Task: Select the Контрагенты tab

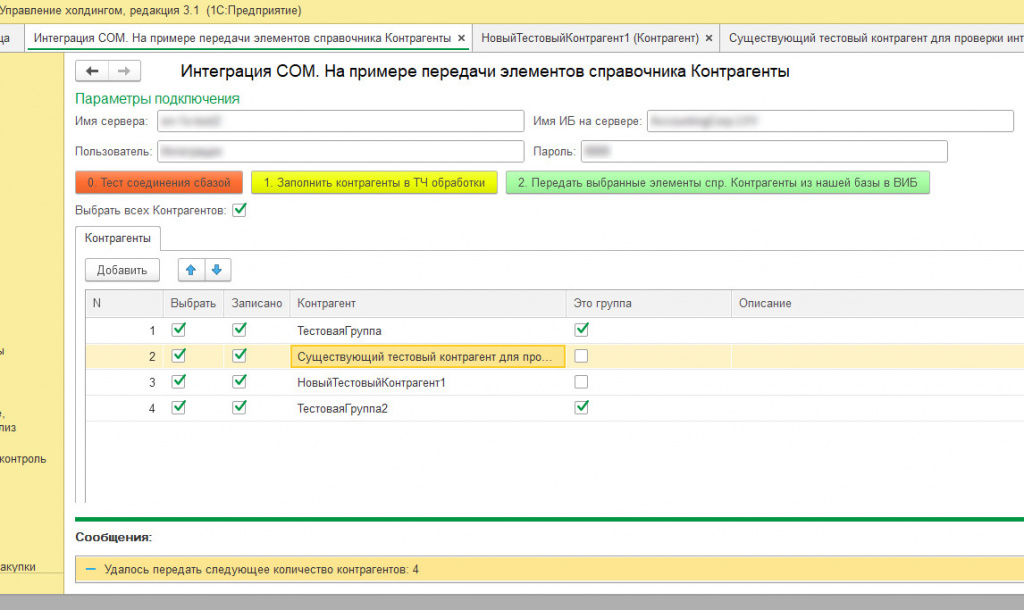Action: click(118, 238)
